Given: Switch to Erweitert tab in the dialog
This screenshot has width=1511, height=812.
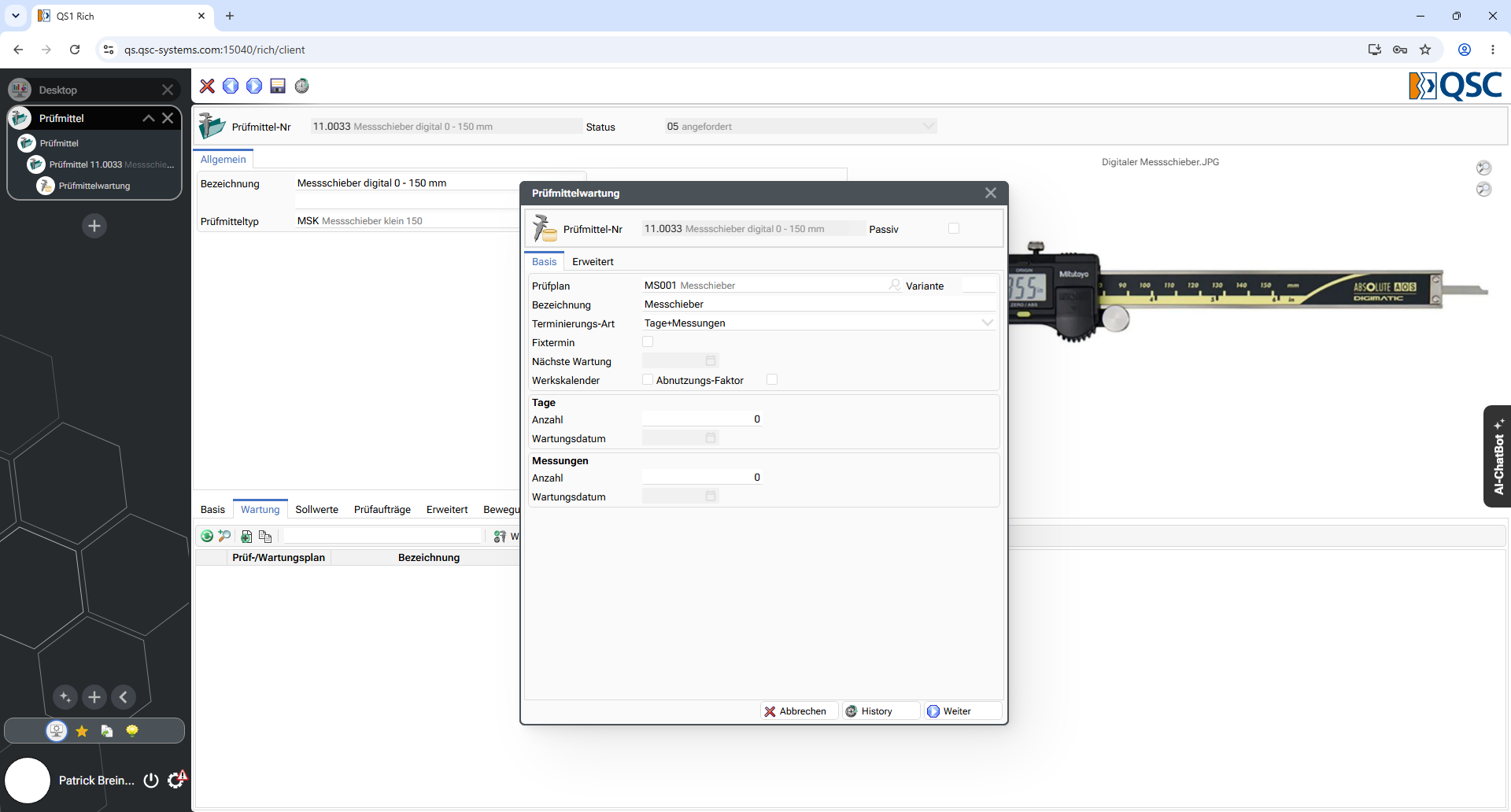Looking at the screenshot, I should [x=593, y=261].
